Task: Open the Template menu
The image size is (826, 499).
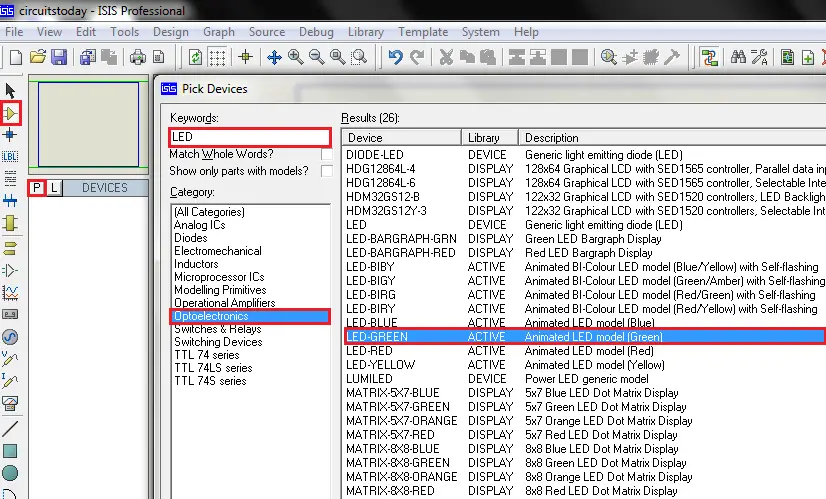Action: click(423, 32)
